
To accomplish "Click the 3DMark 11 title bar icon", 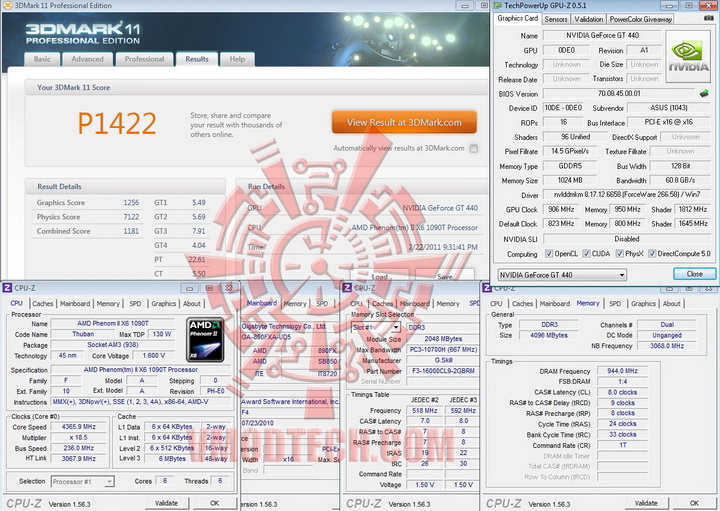I will 7,6.
